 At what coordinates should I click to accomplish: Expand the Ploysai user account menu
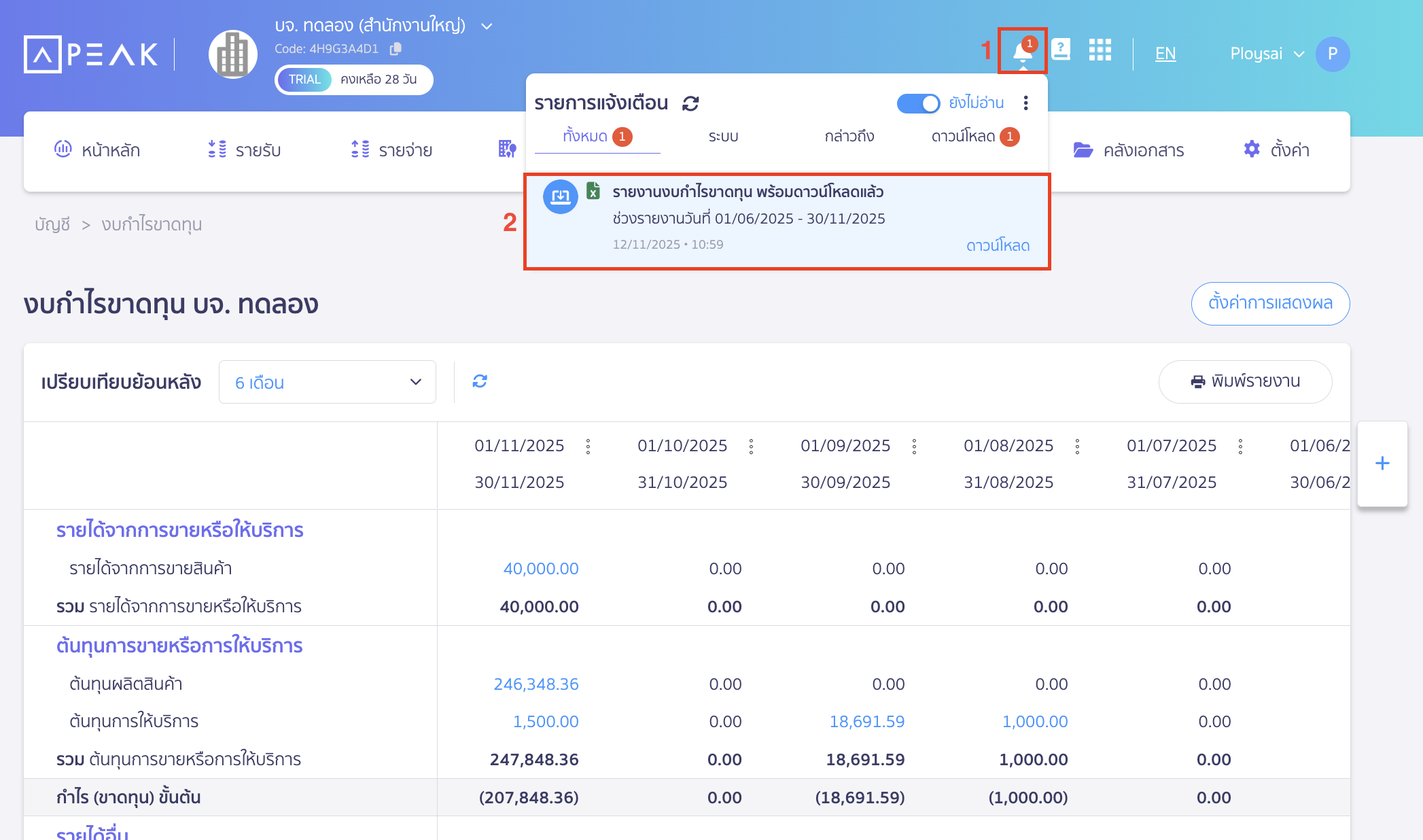click(x=1267, y=54)
